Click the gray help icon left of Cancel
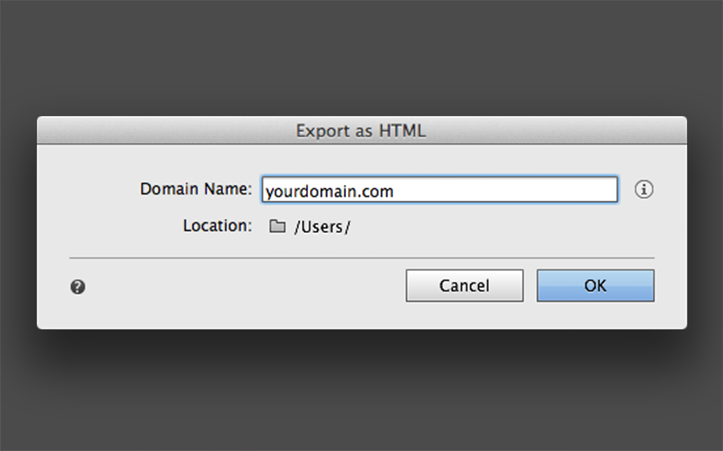The width and height of the screenshot is (723, 451). 78,287
